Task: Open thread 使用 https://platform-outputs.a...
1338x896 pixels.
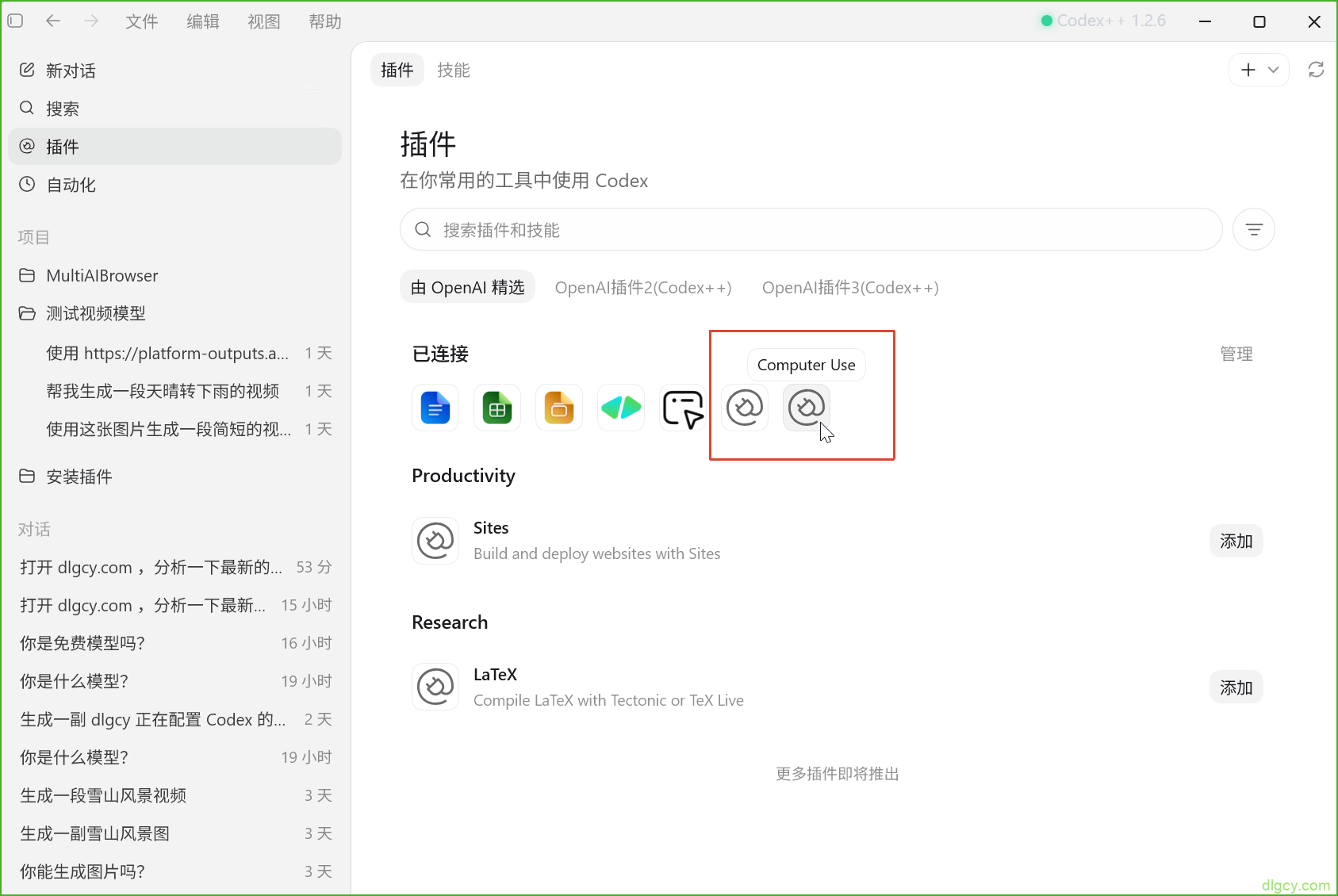Action: [174, 353]
